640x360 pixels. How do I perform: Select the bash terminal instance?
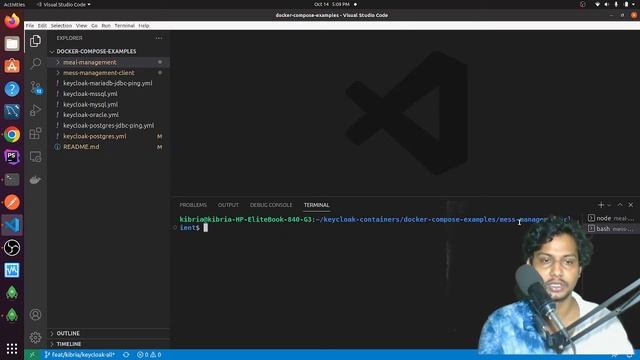pyautogui.click(x=611, y=229)
